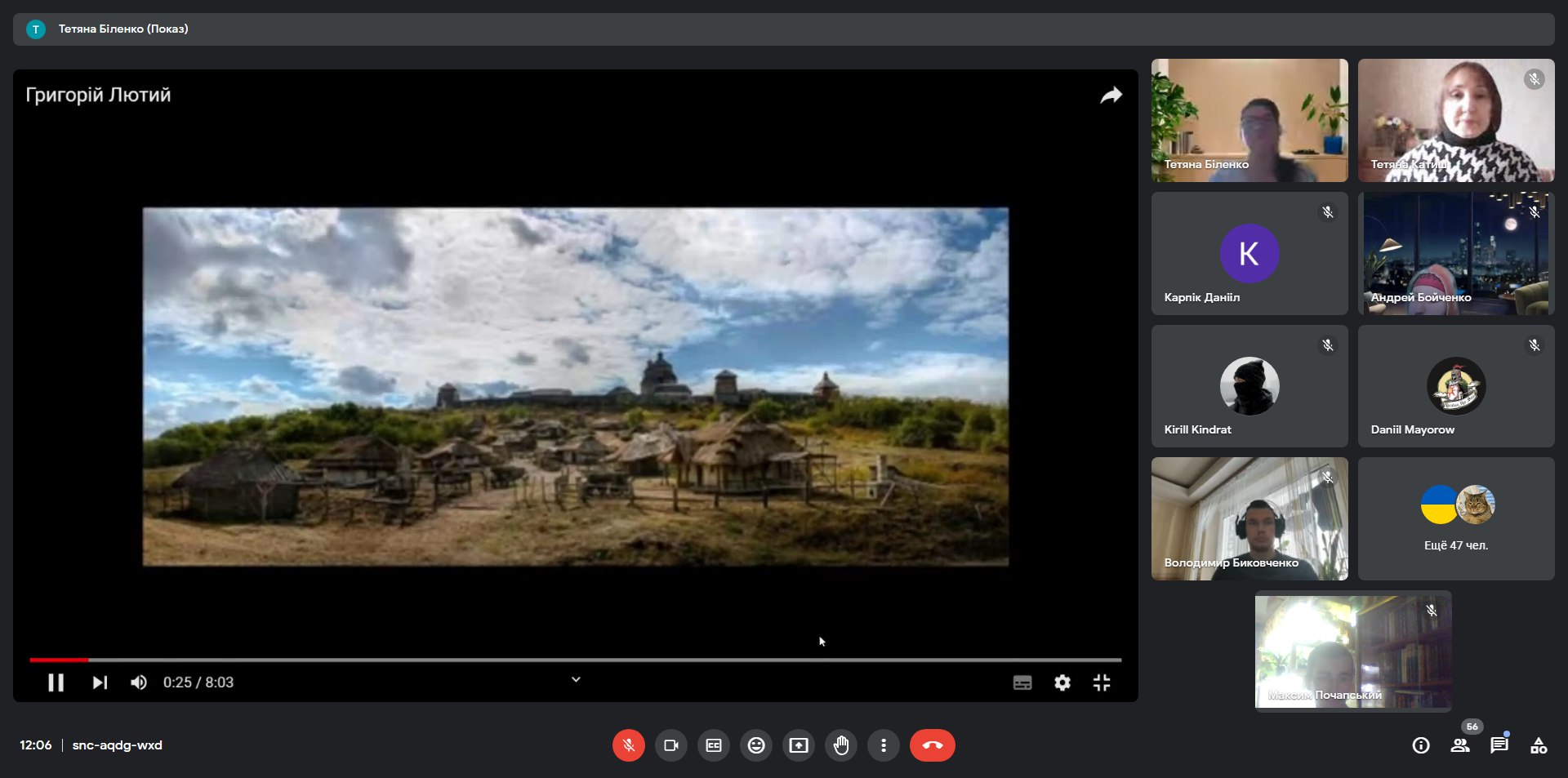Share the video using arrow icon

tap(1111, 96)
